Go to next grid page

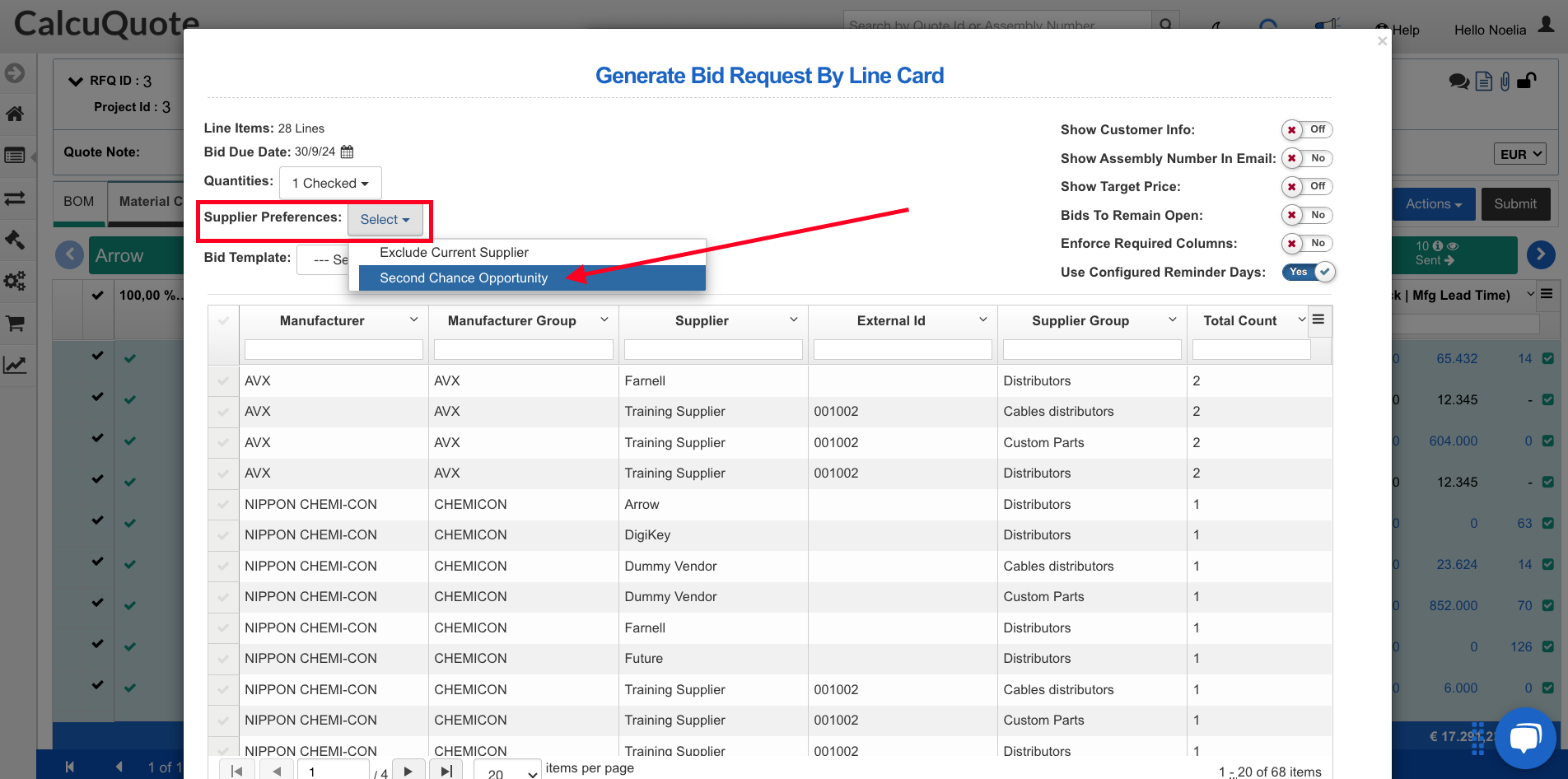click(408, 771)
